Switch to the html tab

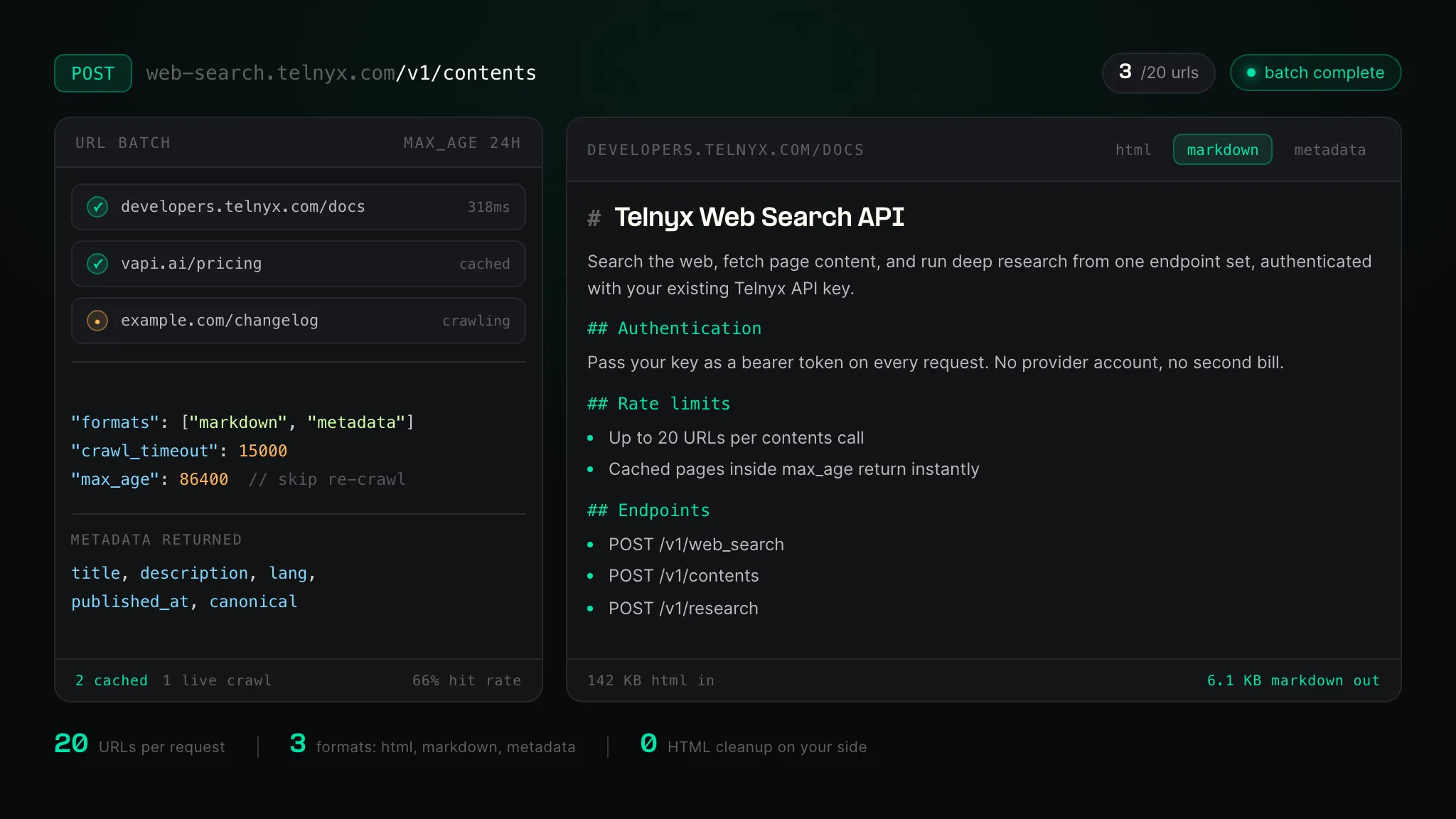1133,150
